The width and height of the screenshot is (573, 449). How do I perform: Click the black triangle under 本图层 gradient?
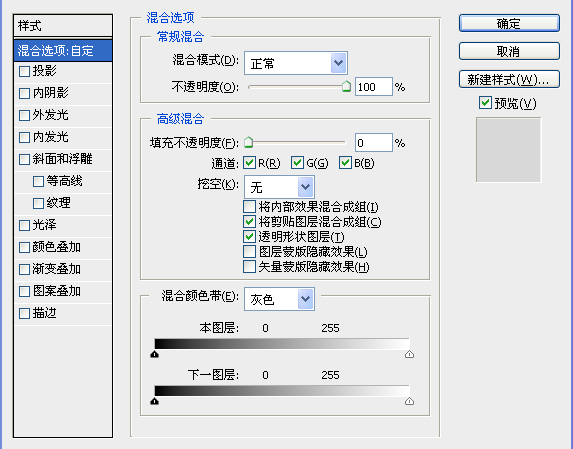pyautogui.click(x=155, y=354)
